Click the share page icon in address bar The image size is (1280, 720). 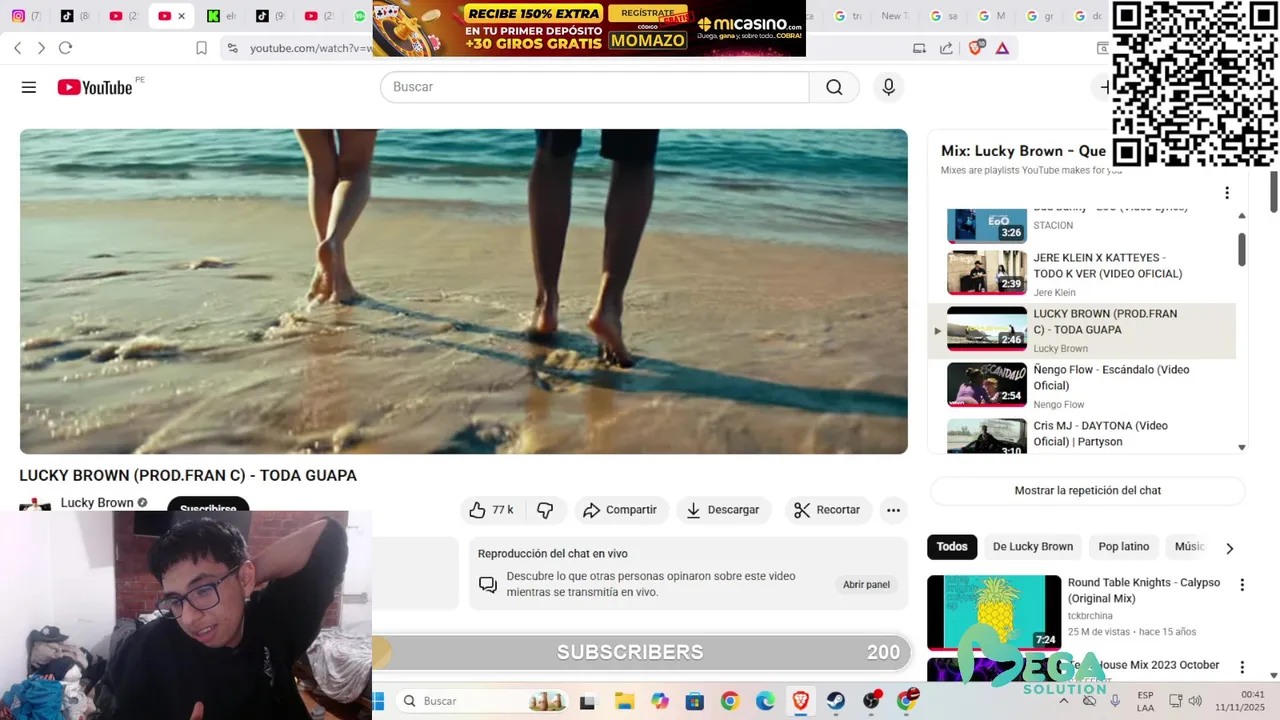click(x=946, y=48)
